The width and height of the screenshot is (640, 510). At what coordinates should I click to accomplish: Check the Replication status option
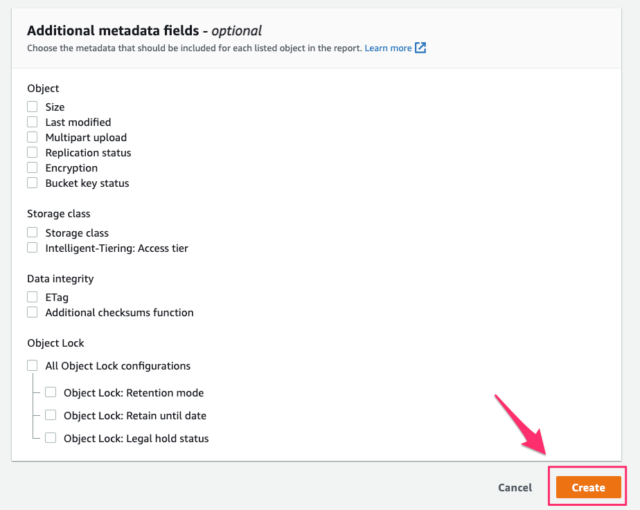[x=32, y=152]
